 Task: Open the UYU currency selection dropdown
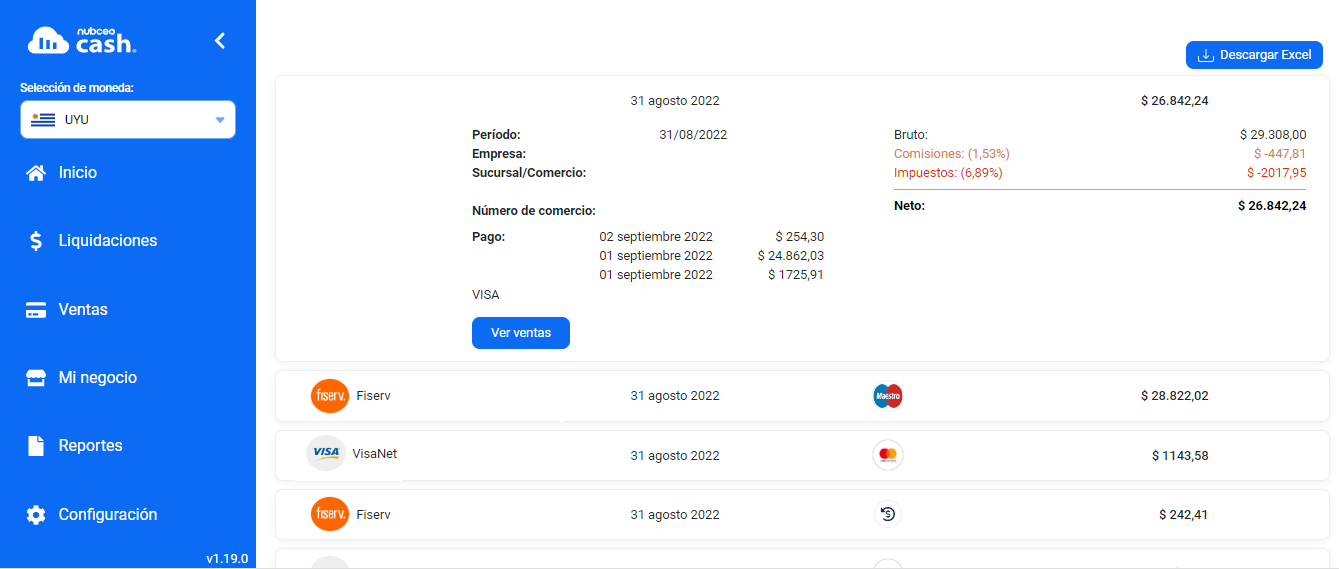(128, 120)
